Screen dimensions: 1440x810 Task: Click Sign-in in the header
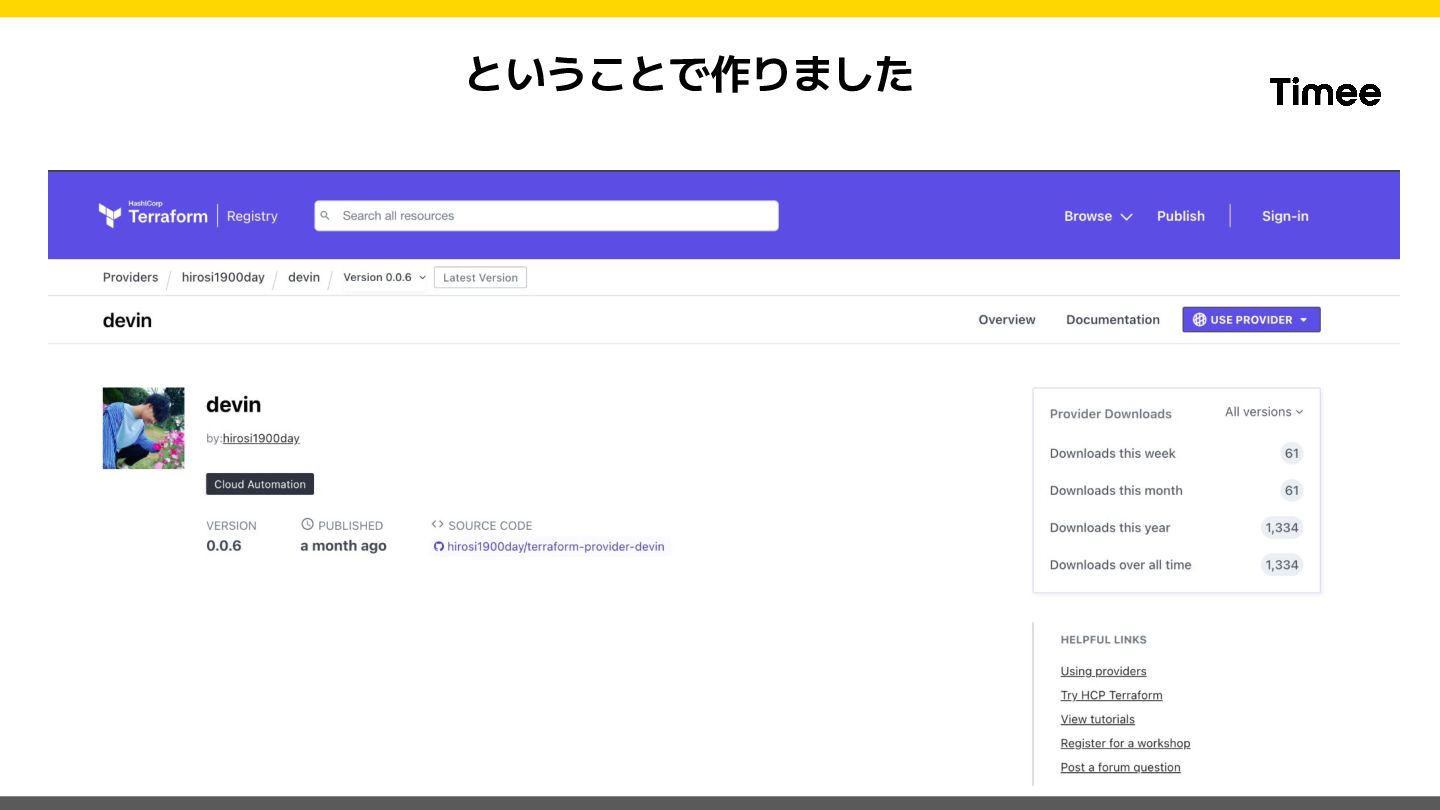pyautogui.click(x=1285, y=216)
